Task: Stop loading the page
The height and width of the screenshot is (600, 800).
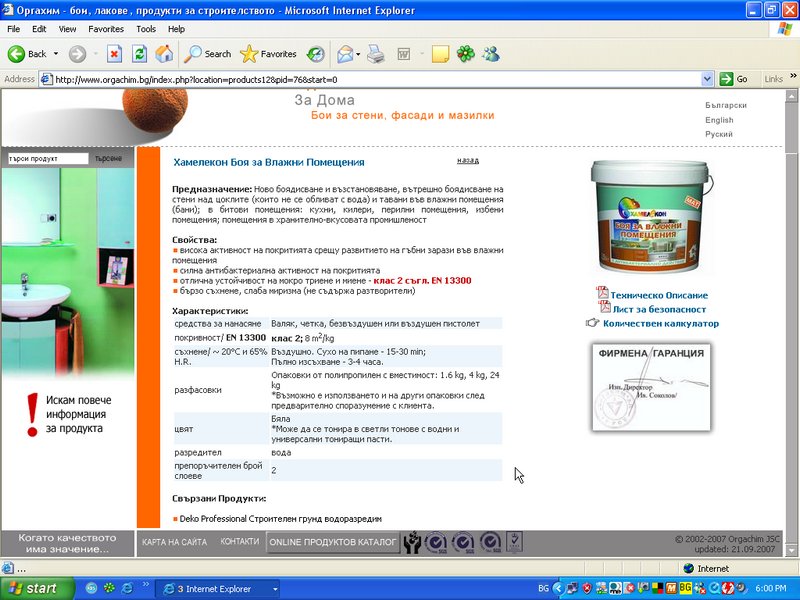Action: tap(113, 54)
